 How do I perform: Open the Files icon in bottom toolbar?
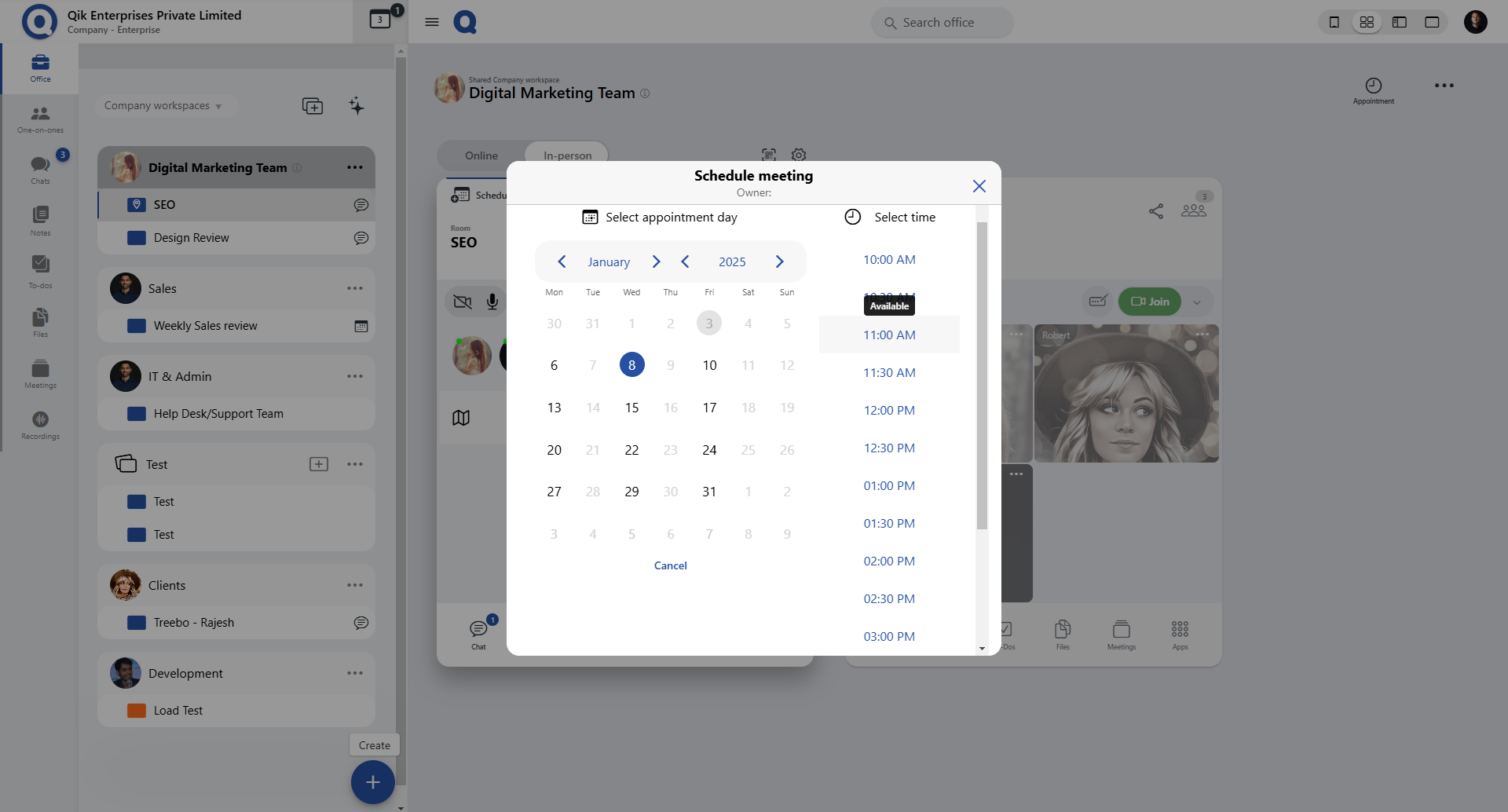(1063, 634)
